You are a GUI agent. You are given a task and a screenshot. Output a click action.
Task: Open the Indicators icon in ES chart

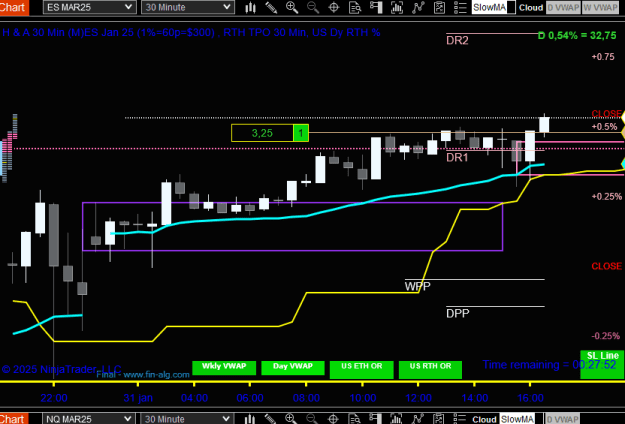pos(418,8)
